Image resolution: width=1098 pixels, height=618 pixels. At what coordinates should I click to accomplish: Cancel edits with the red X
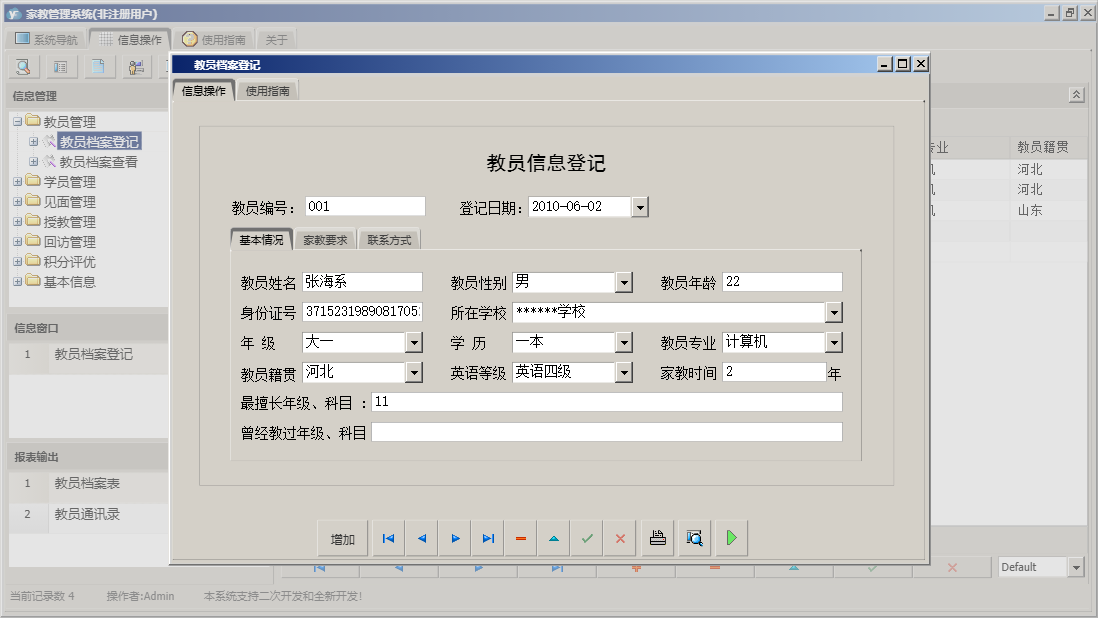619,538
